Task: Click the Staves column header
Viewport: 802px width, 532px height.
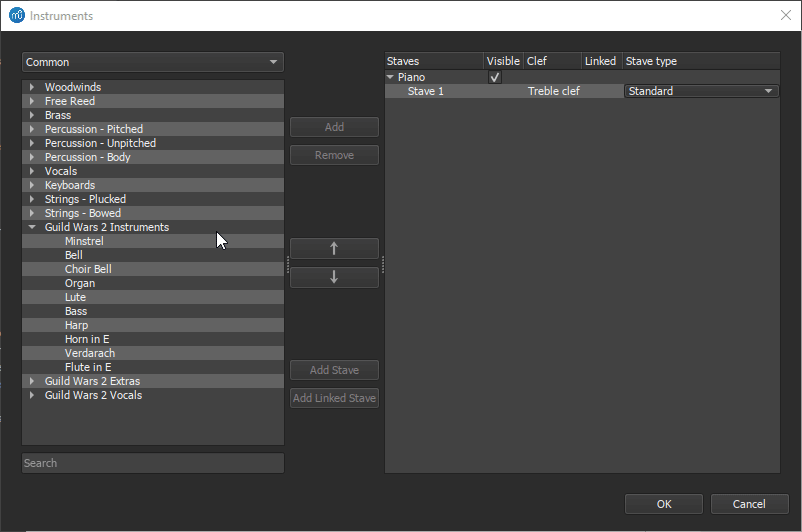Action: 434,61
